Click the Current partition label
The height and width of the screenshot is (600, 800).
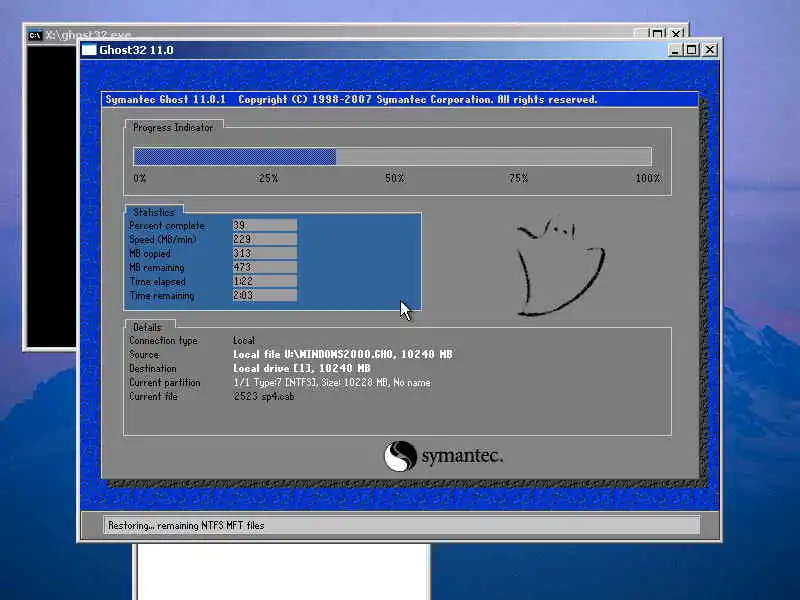click(x=164, y=382)
